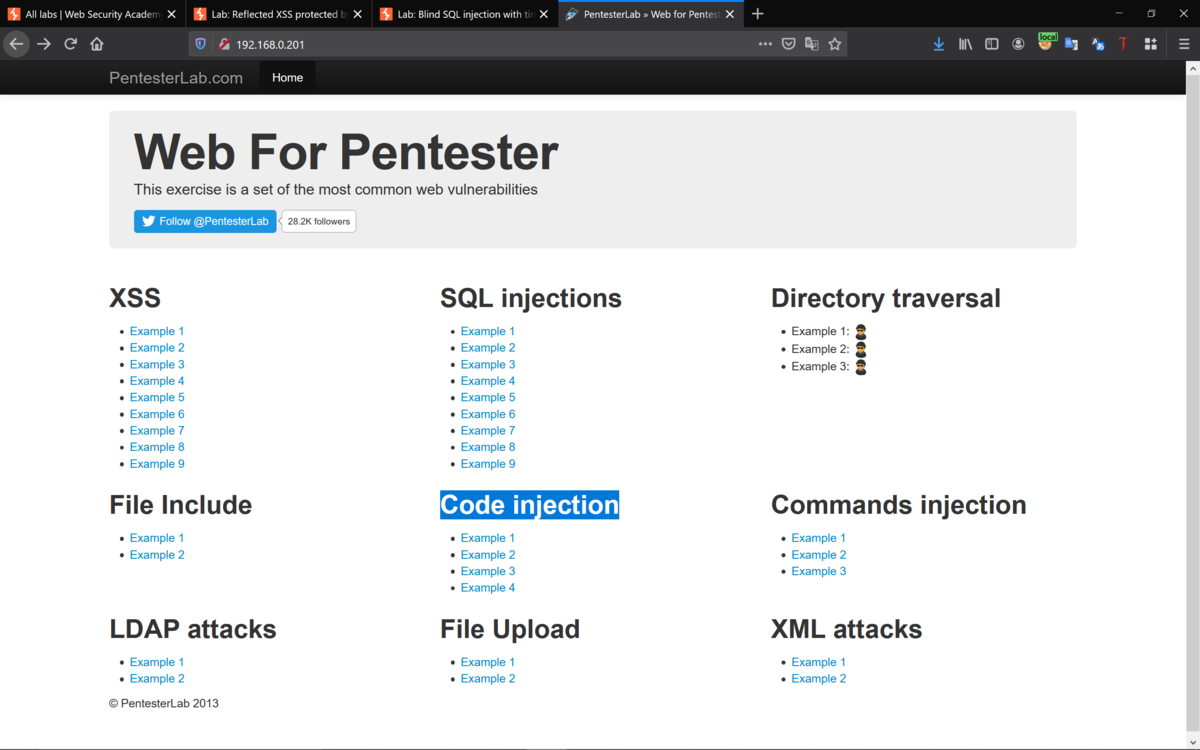The image size is (1200, 750).
Task: Open Commands injection Example 2 link
Action: pyautogui.click(x=819, y=555)
